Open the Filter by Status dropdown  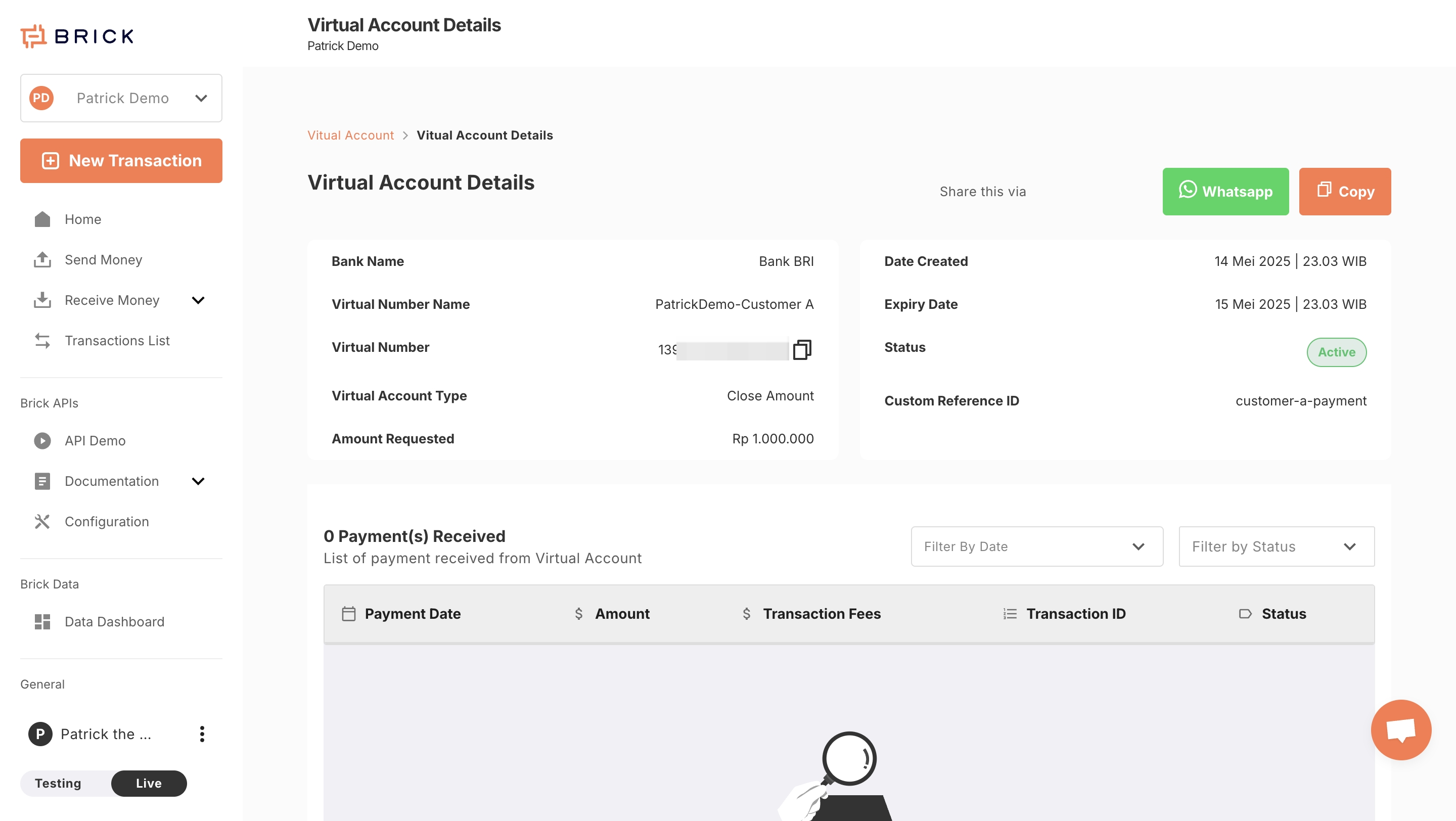tap(1276, 546)
